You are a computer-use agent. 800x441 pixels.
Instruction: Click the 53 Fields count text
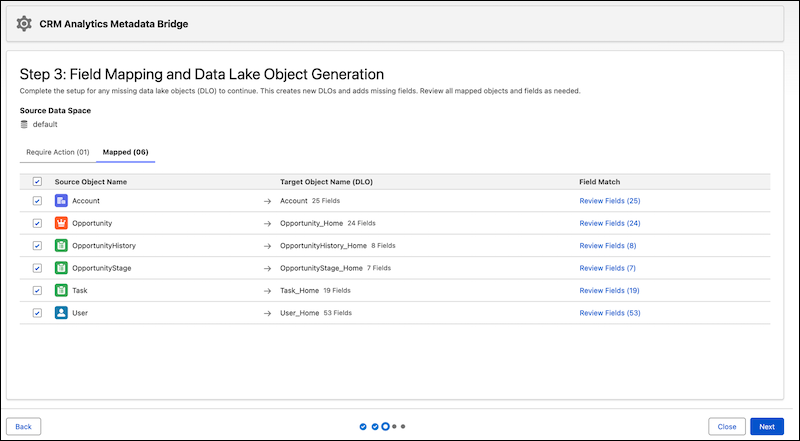pyautogui.click(x=338, y=313)
